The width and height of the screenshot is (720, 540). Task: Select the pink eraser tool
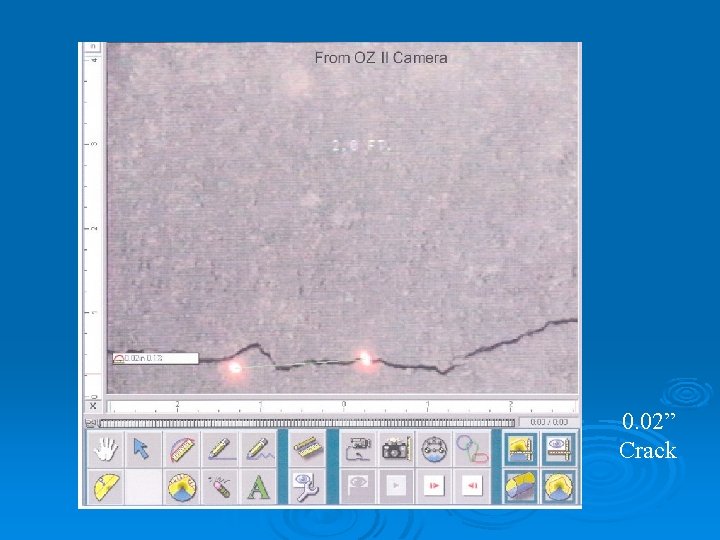click(x=219, y=487)
